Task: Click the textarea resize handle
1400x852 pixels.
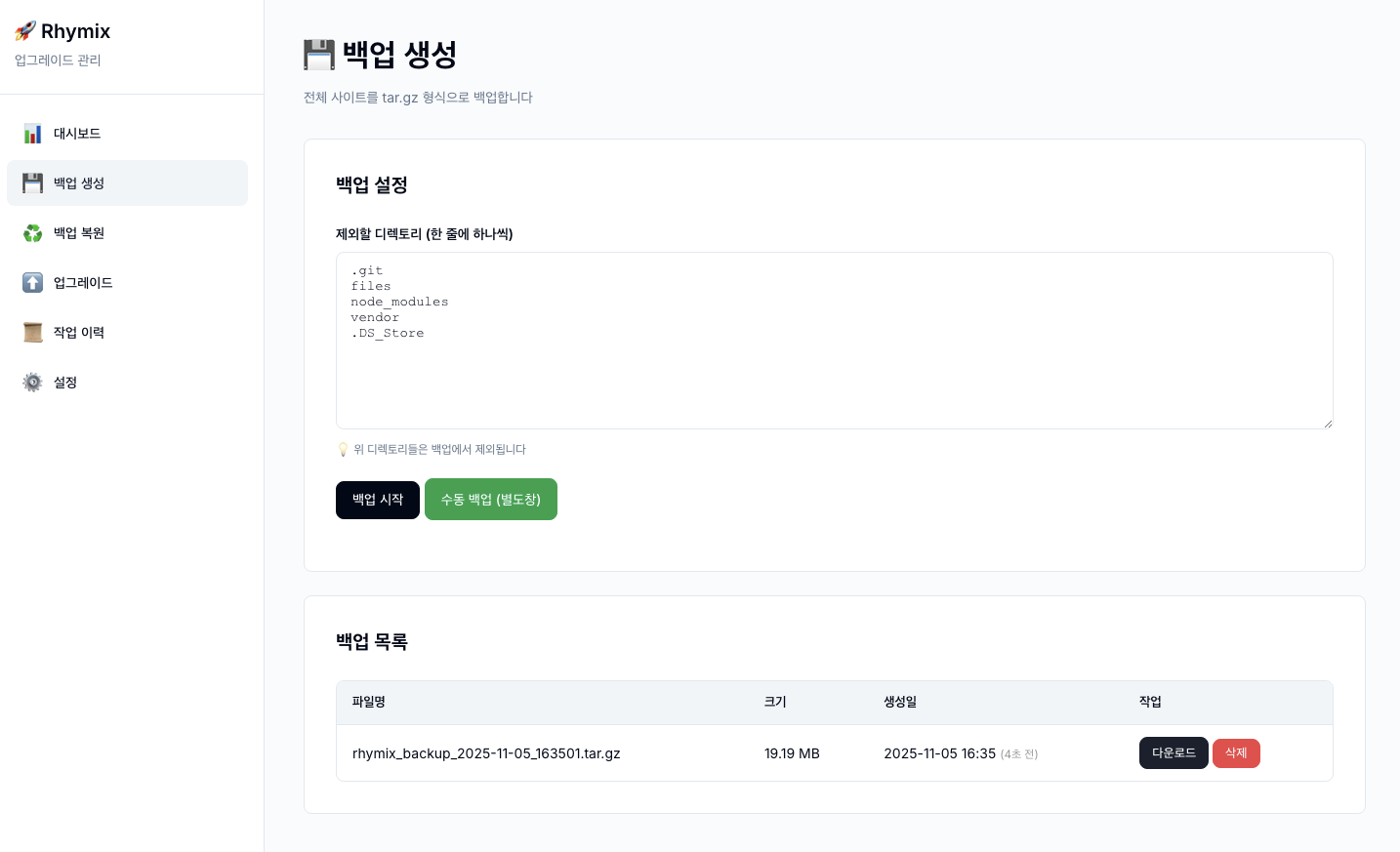Action: click(1328, 422)
